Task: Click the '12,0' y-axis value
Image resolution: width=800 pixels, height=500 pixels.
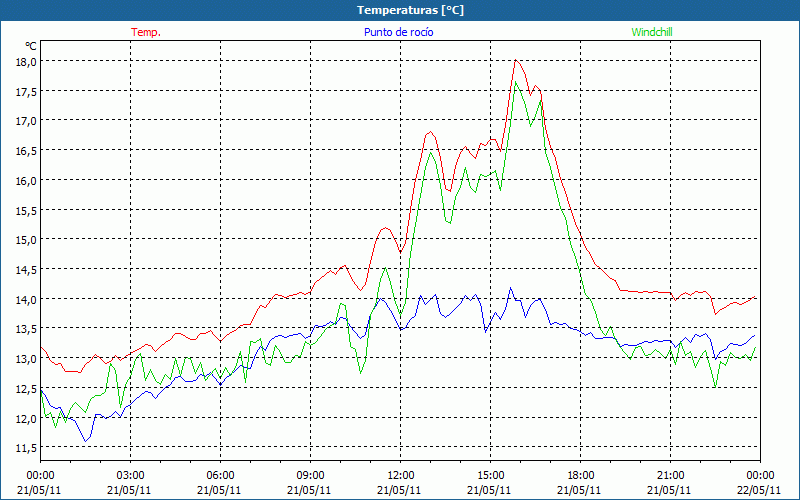Action: tap(27, 418)
